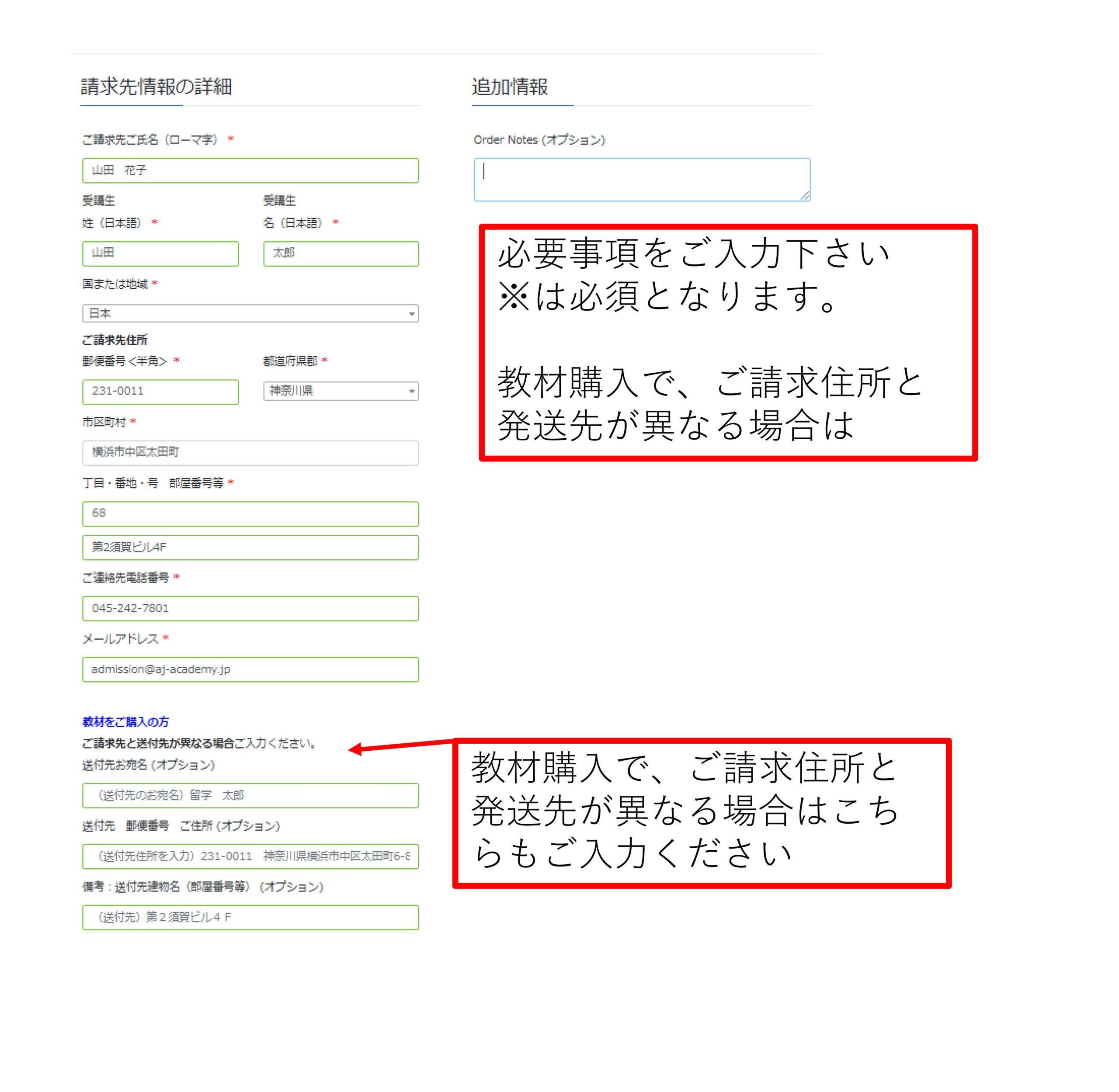Click the prefecture dropdown arrow icon

[411, 392]
